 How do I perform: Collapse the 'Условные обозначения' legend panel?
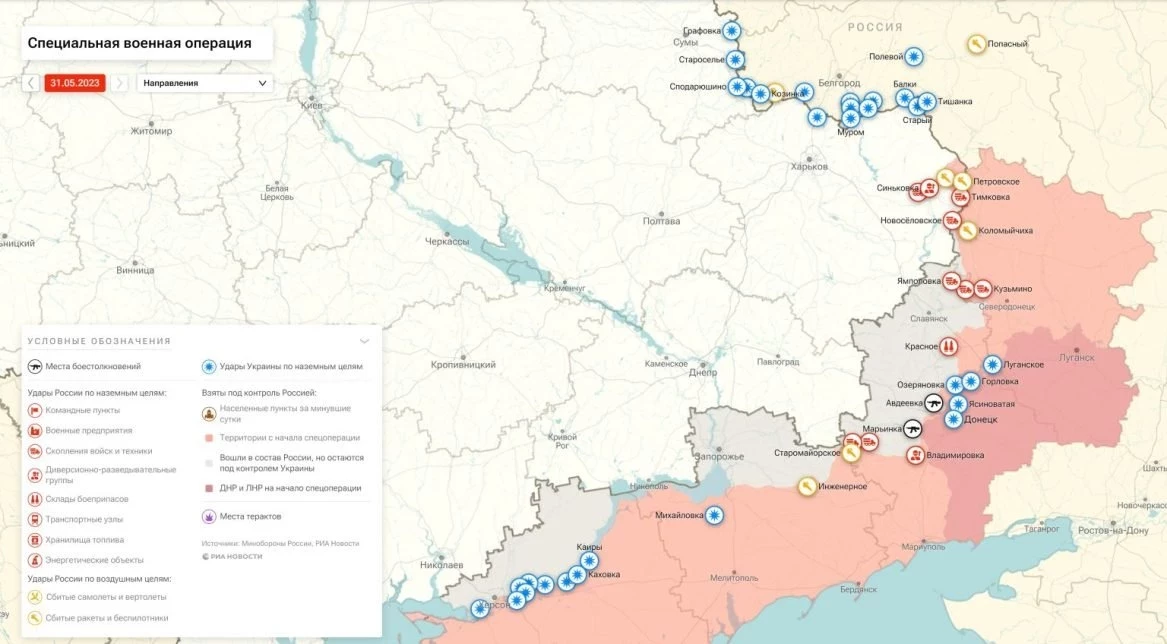coord(364,341)
